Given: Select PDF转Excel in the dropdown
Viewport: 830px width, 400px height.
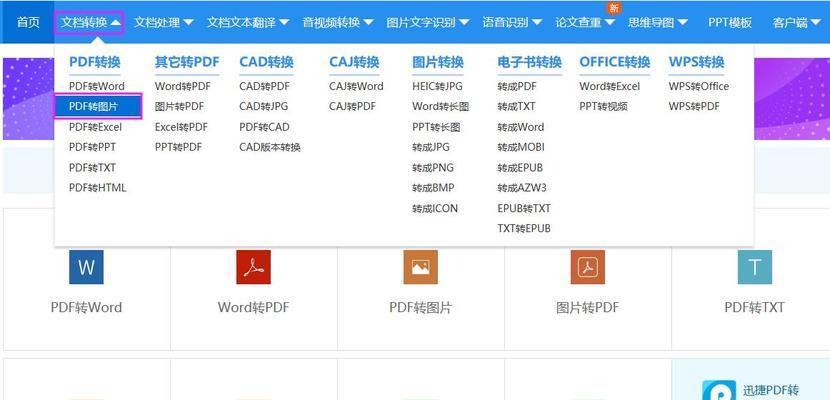Looking at the screenshot, I should (x=95, y=127).
